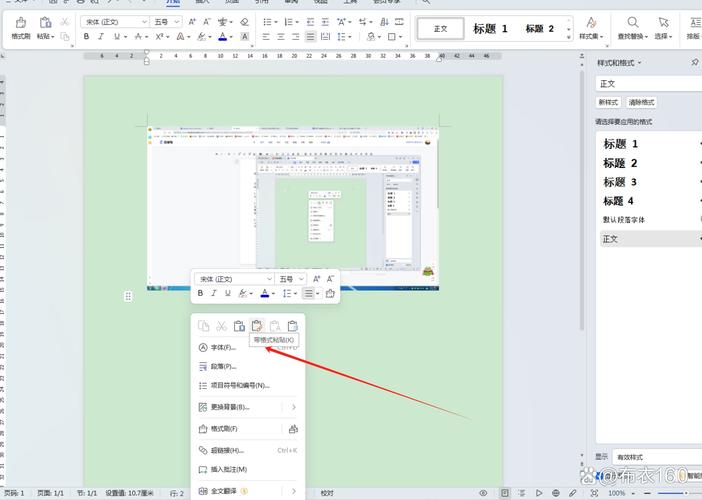The image size is (702, 500).
Task: Click Italic in the floating mini toolbar
Action: [214, 294]
